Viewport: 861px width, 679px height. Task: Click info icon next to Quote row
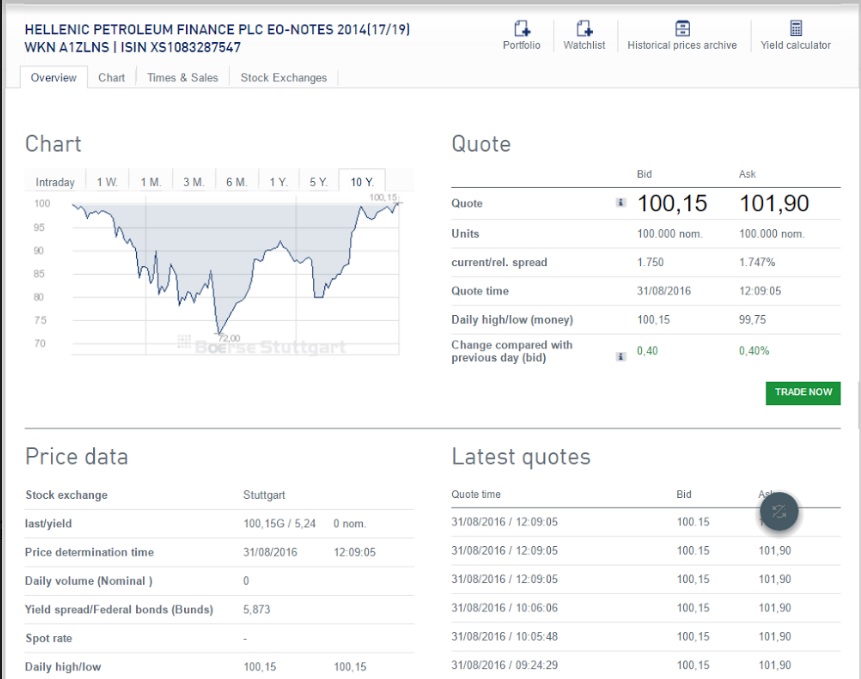coord(620,203)
